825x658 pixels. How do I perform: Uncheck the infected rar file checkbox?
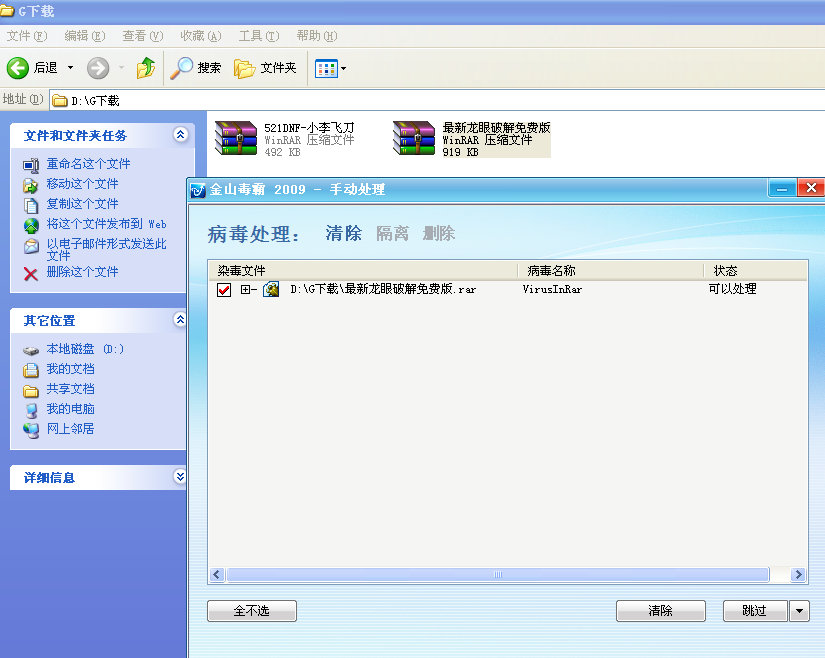click(224, 290)
